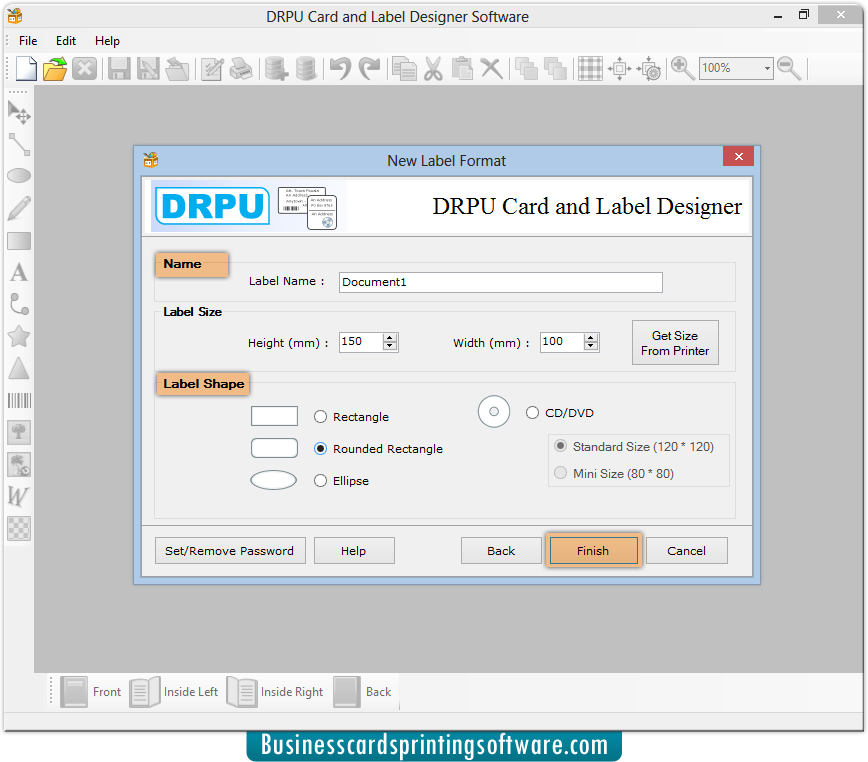Select Mini Size (80 * 80) option
868x762 pixels.
(x=561, y=473)
